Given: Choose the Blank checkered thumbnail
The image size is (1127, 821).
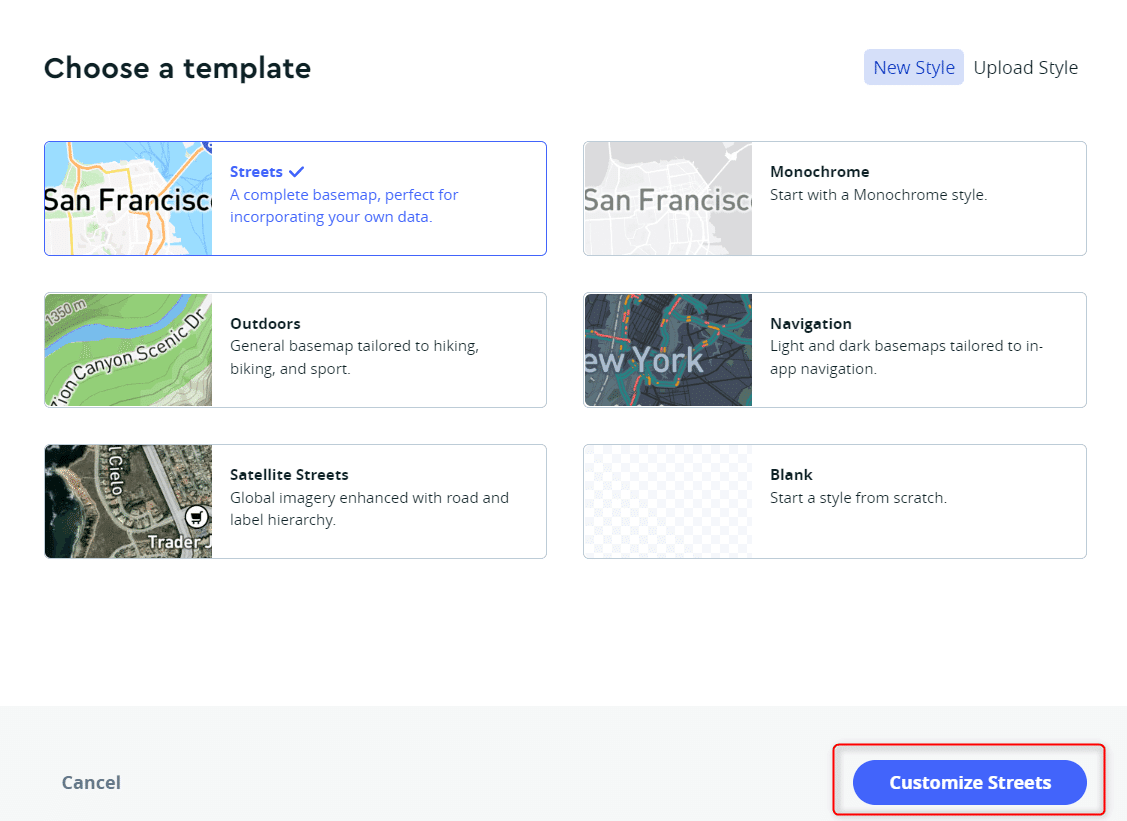Looking at the screenshot, I should pos(668,501).
